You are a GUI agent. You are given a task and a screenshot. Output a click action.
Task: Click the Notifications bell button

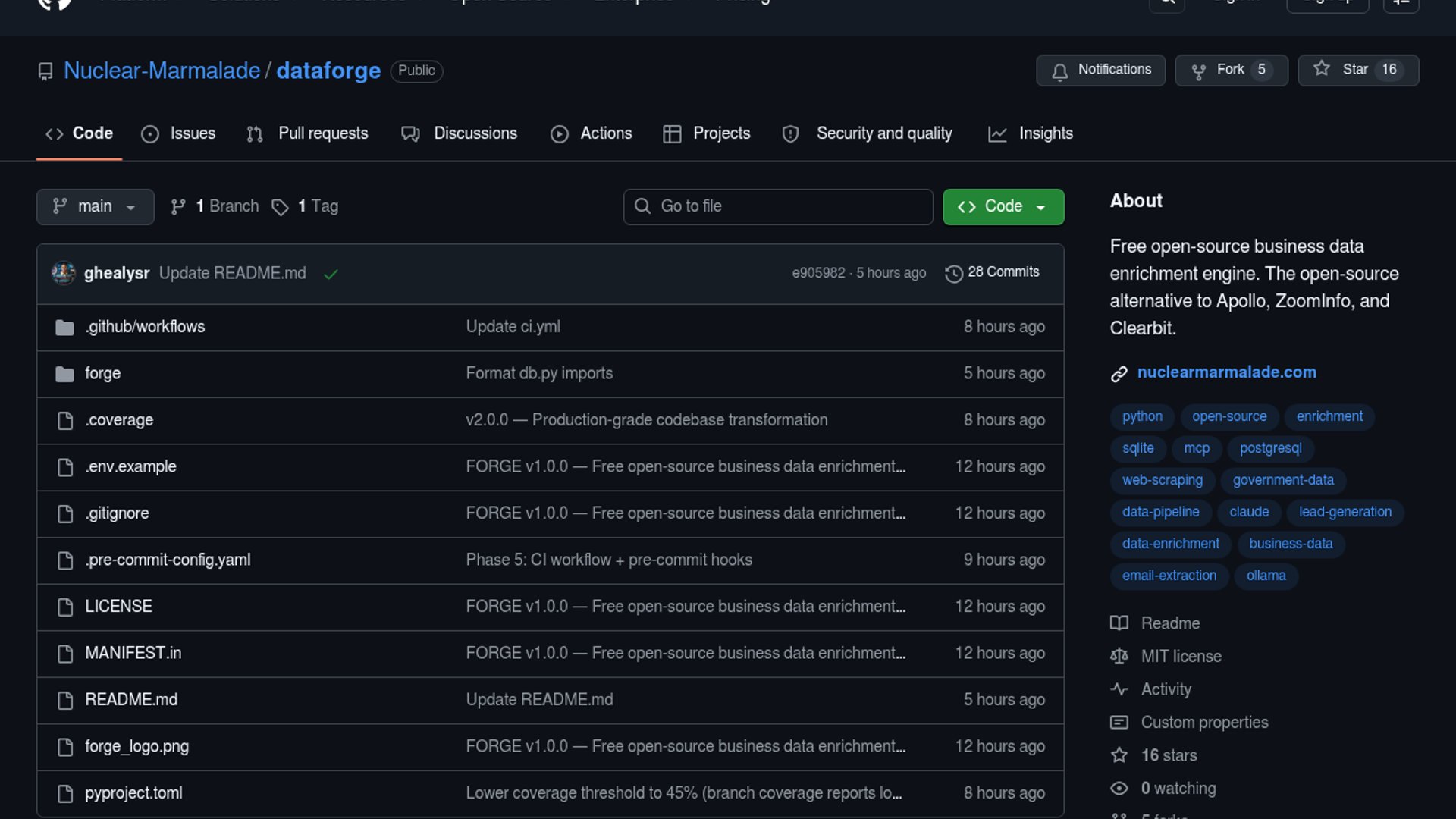tap(1100, 70)
